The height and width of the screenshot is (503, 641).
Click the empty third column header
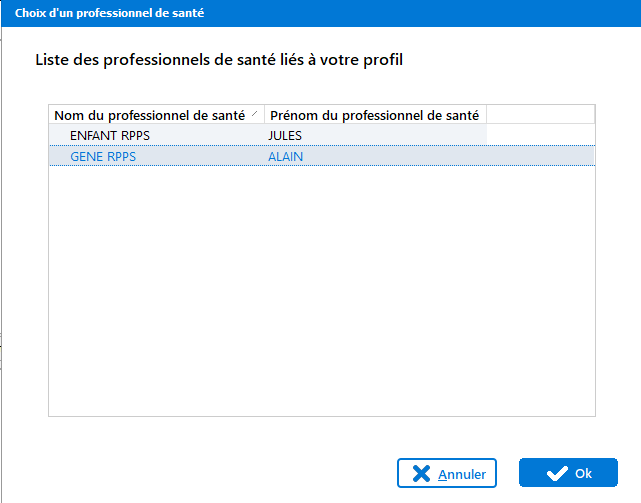(540, 115)
